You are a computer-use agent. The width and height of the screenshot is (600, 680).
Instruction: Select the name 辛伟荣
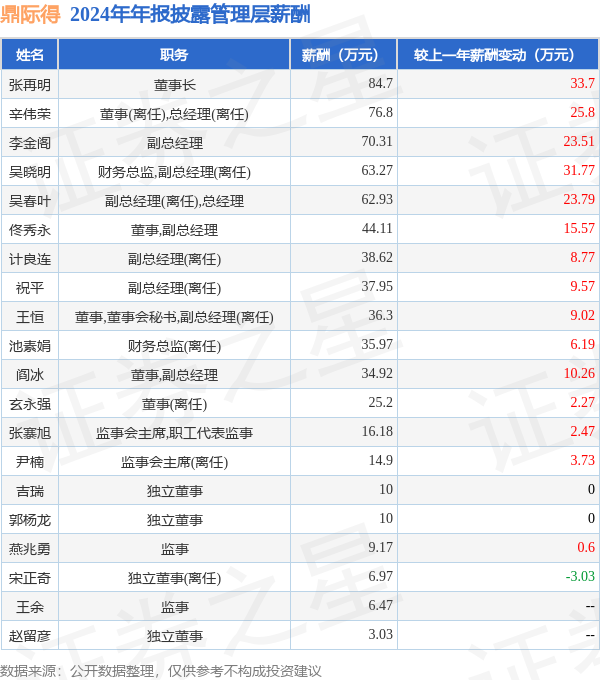point(30,114)
